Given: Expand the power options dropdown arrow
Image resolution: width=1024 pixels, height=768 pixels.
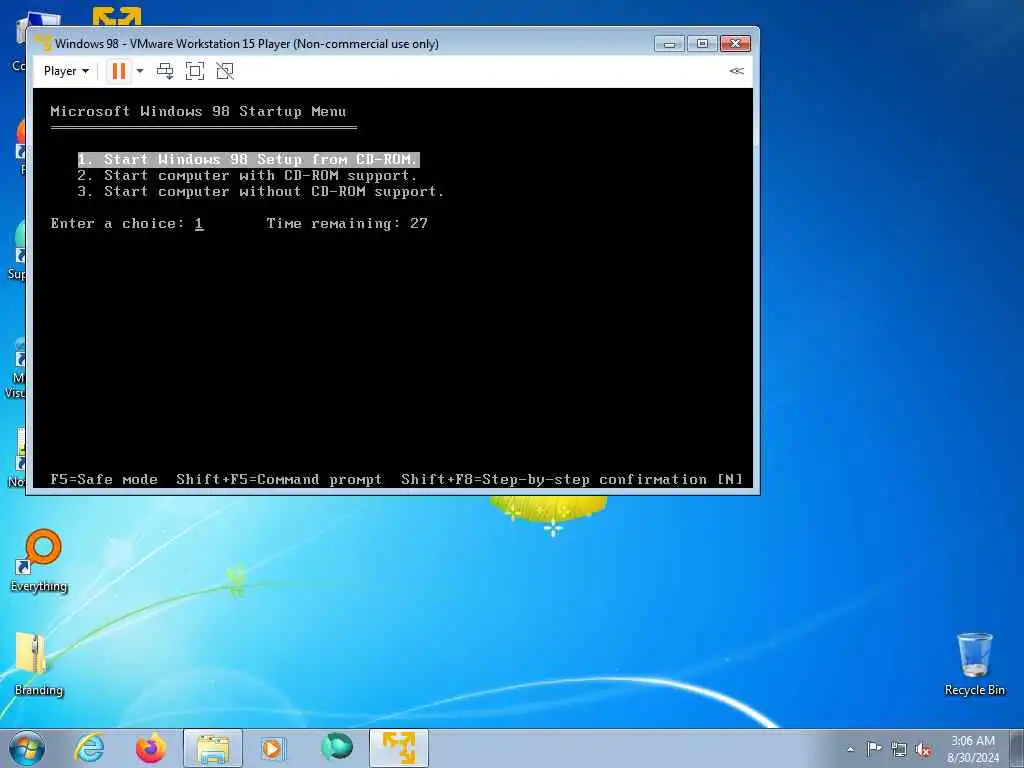Looking at the screenshot, I should (140, 71).
